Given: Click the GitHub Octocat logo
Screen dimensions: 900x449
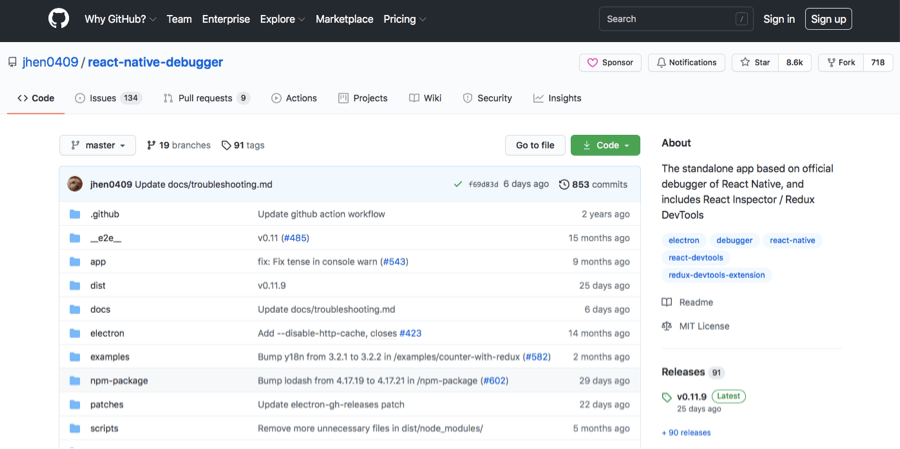Looking at the screenshot, I should coord(59,18).
